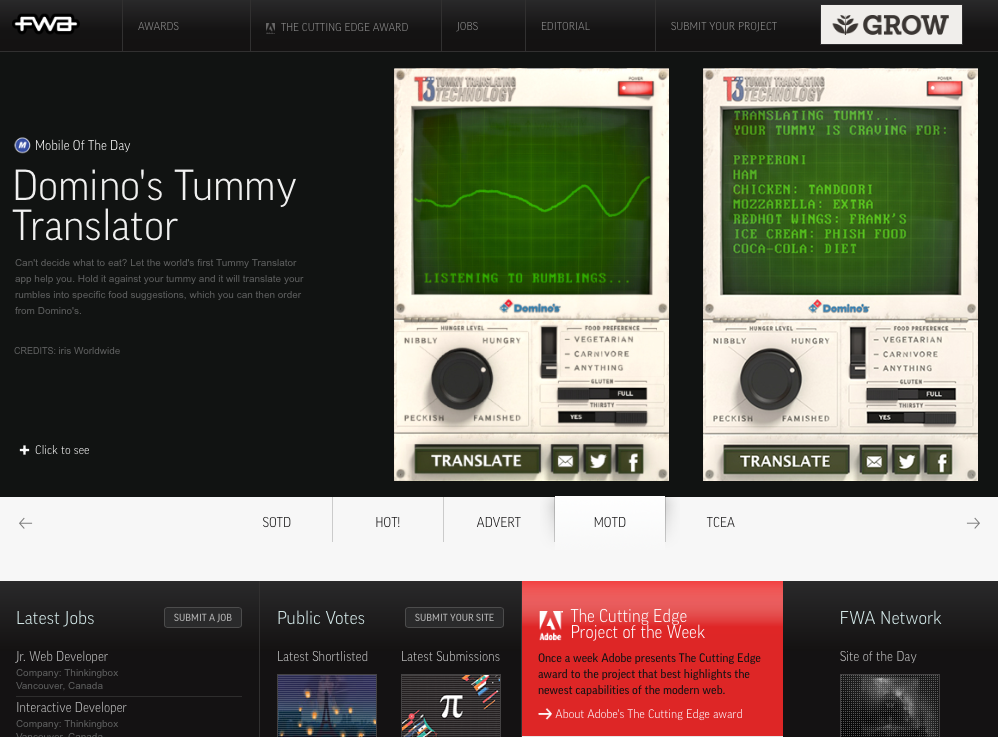Open the Latest Submissions pi thumbnail
This screenshot has width=998, height=737.
tap(451, 705)
